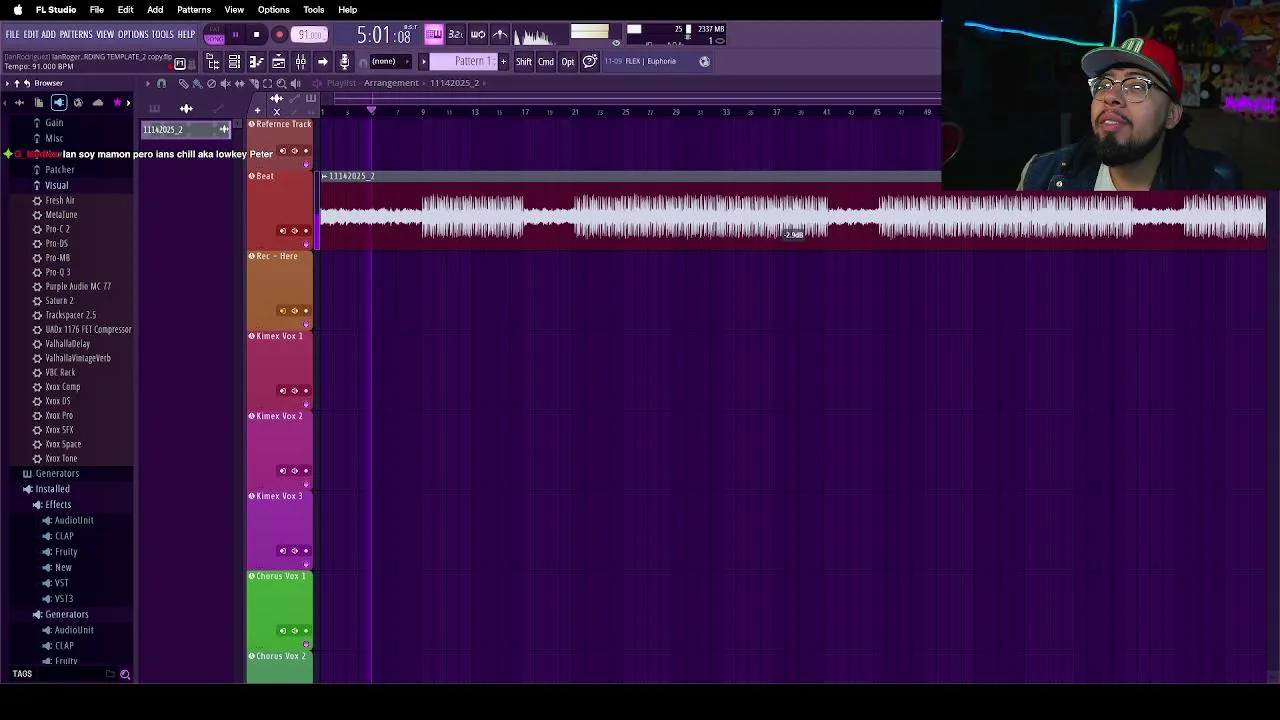Select the 11142025_2 audio clip in picker

(x=186, y=129)
